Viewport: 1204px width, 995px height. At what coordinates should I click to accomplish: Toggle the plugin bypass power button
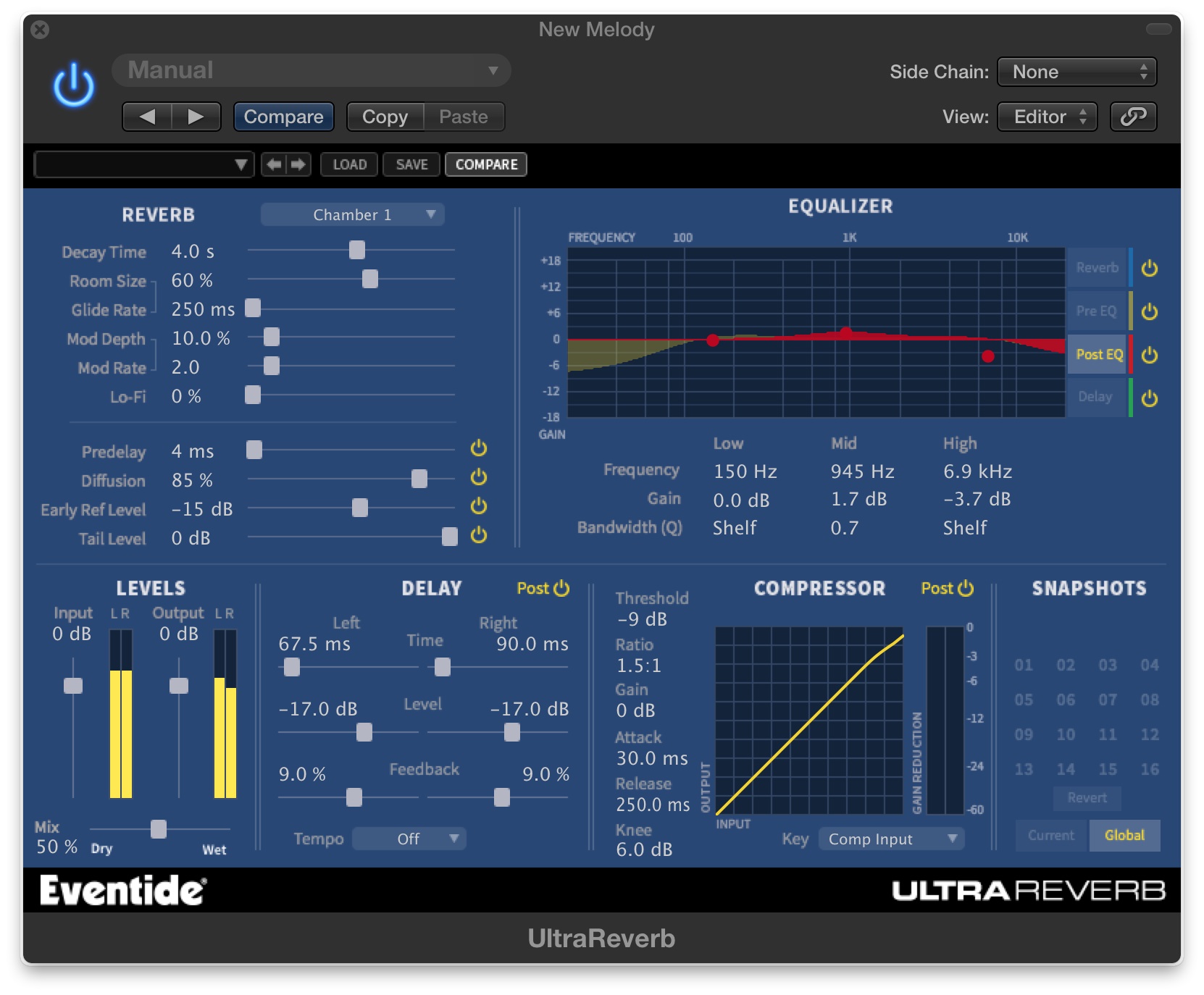[x=73, y=85]
